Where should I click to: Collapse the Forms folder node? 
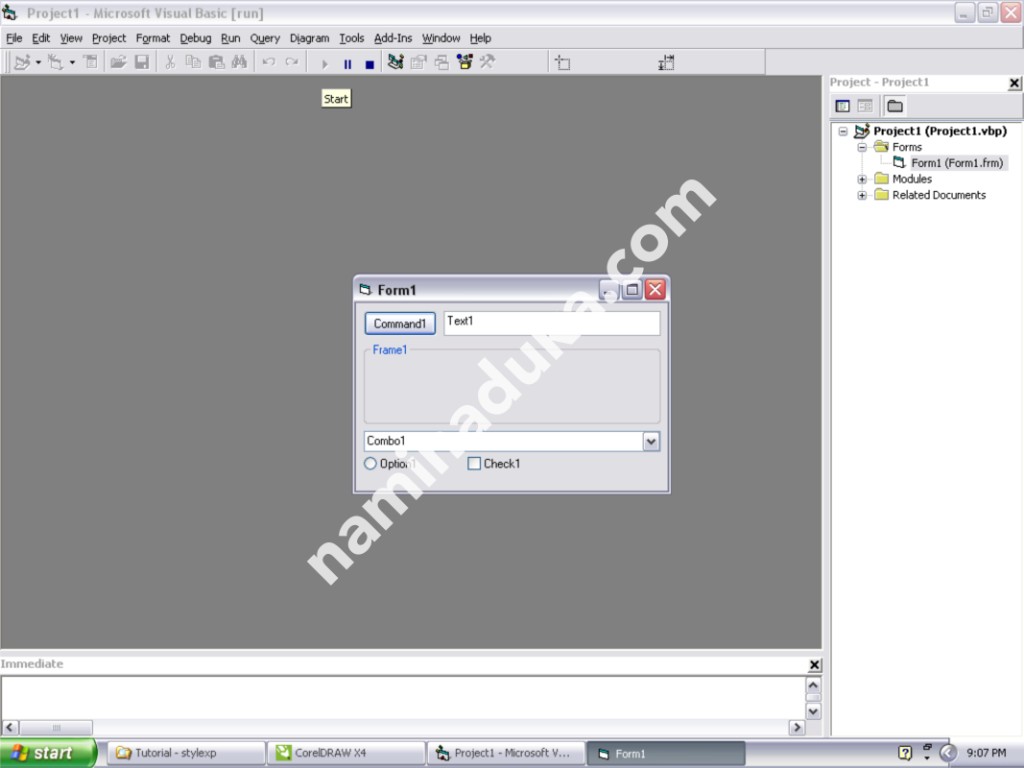click(x=862, y=147)
